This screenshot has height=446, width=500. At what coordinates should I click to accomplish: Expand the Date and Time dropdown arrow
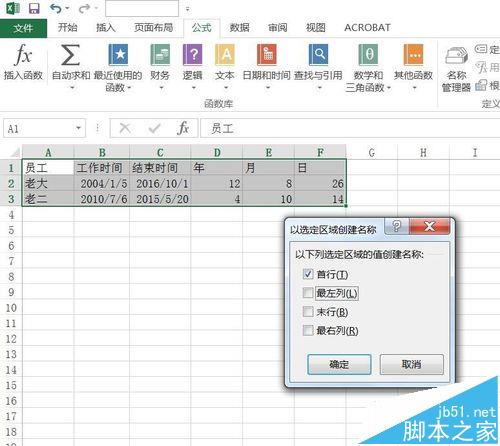pyautogui.click(x=267, y=88)
